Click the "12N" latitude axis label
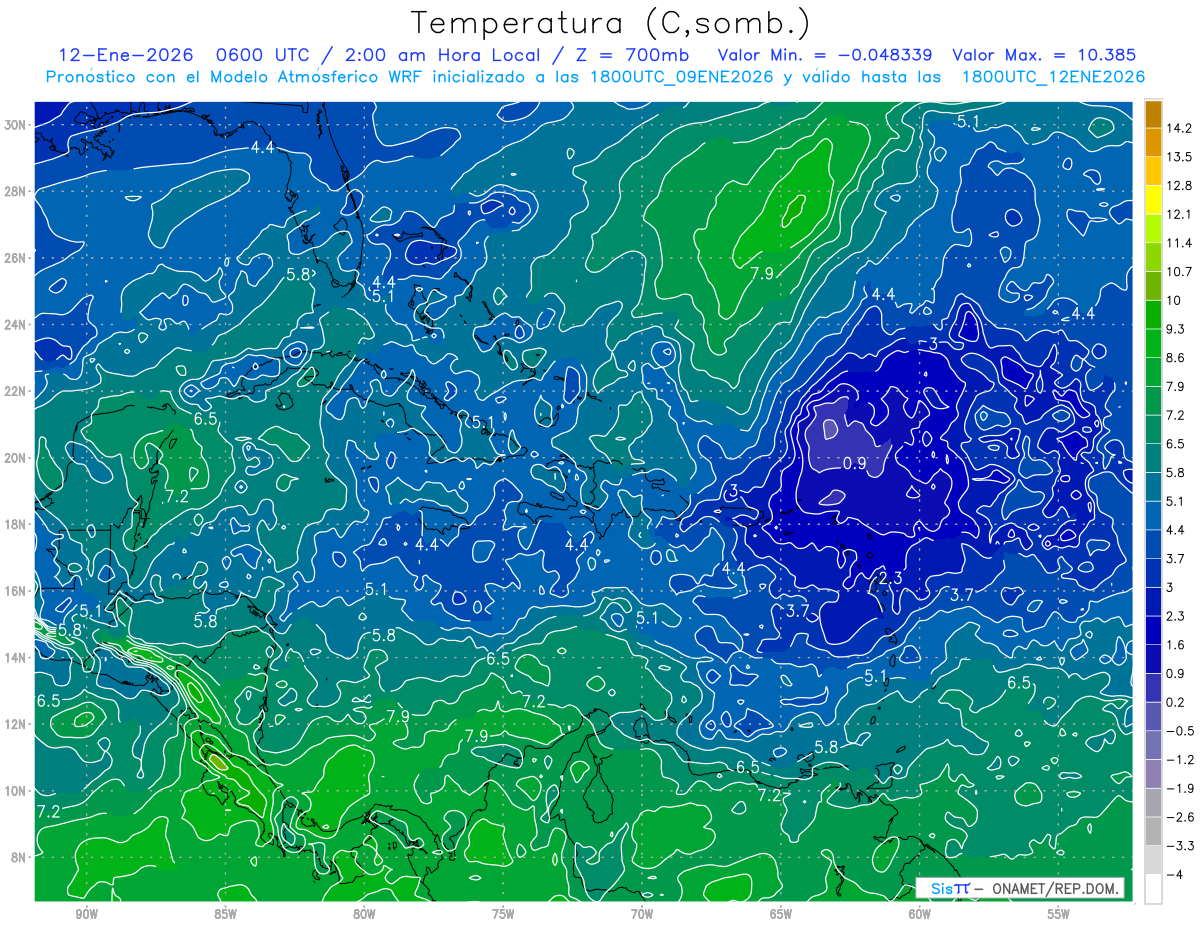The width and height of the screenshot is (1200, 927). (17, 724)
